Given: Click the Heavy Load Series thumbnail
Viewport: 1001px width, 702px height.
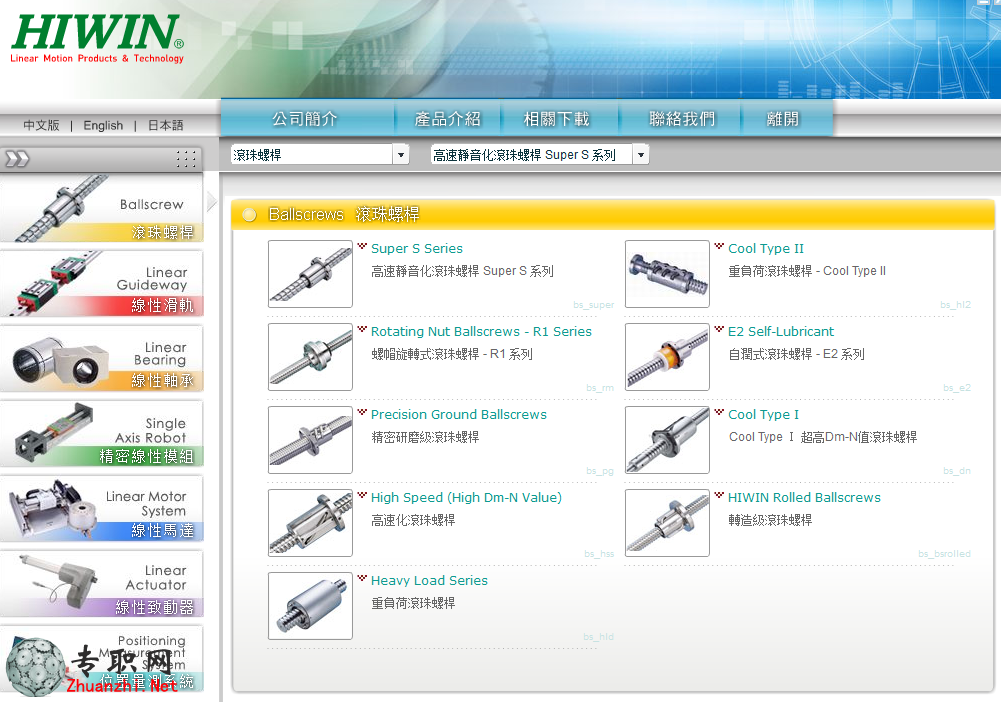Looking at the screenshot, I should pos(310,606).
